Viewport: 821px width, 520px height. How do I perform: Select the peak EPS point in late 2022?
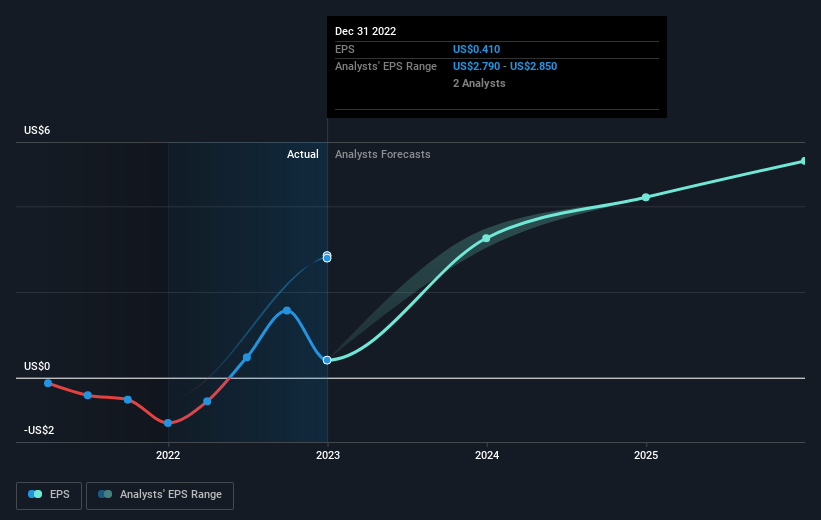pyautogui.click(x=287, y=311)
